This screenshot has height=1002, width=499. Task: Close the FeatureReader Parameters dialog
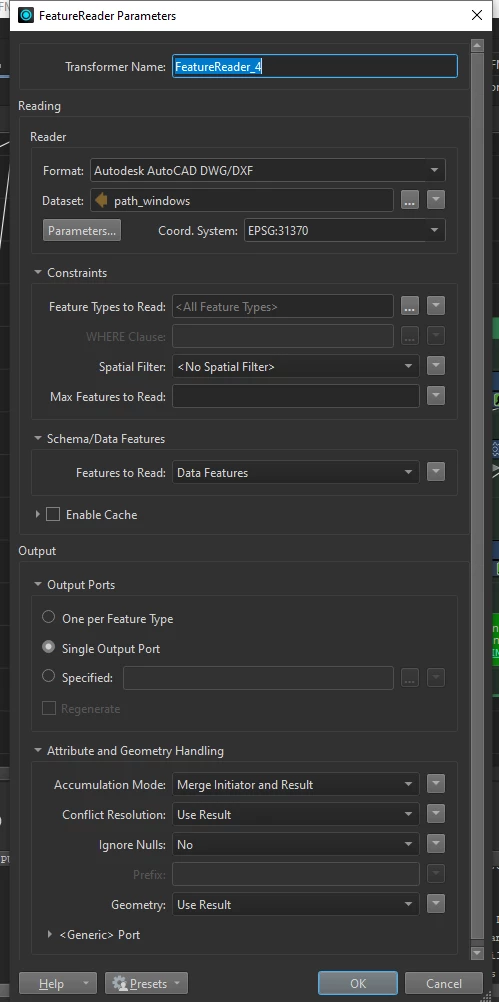click(x=477, y=15)
